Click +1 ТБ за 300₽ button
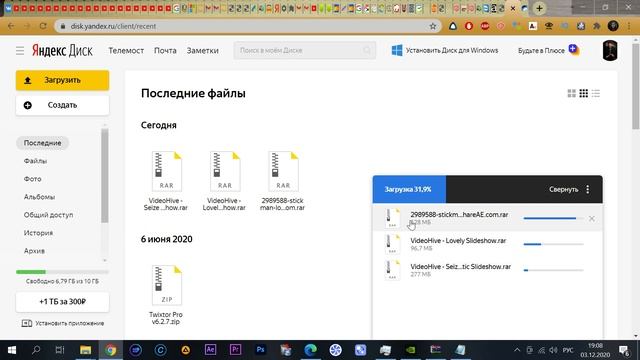Screen dimensions: 640x360 (x=62, y=302)
